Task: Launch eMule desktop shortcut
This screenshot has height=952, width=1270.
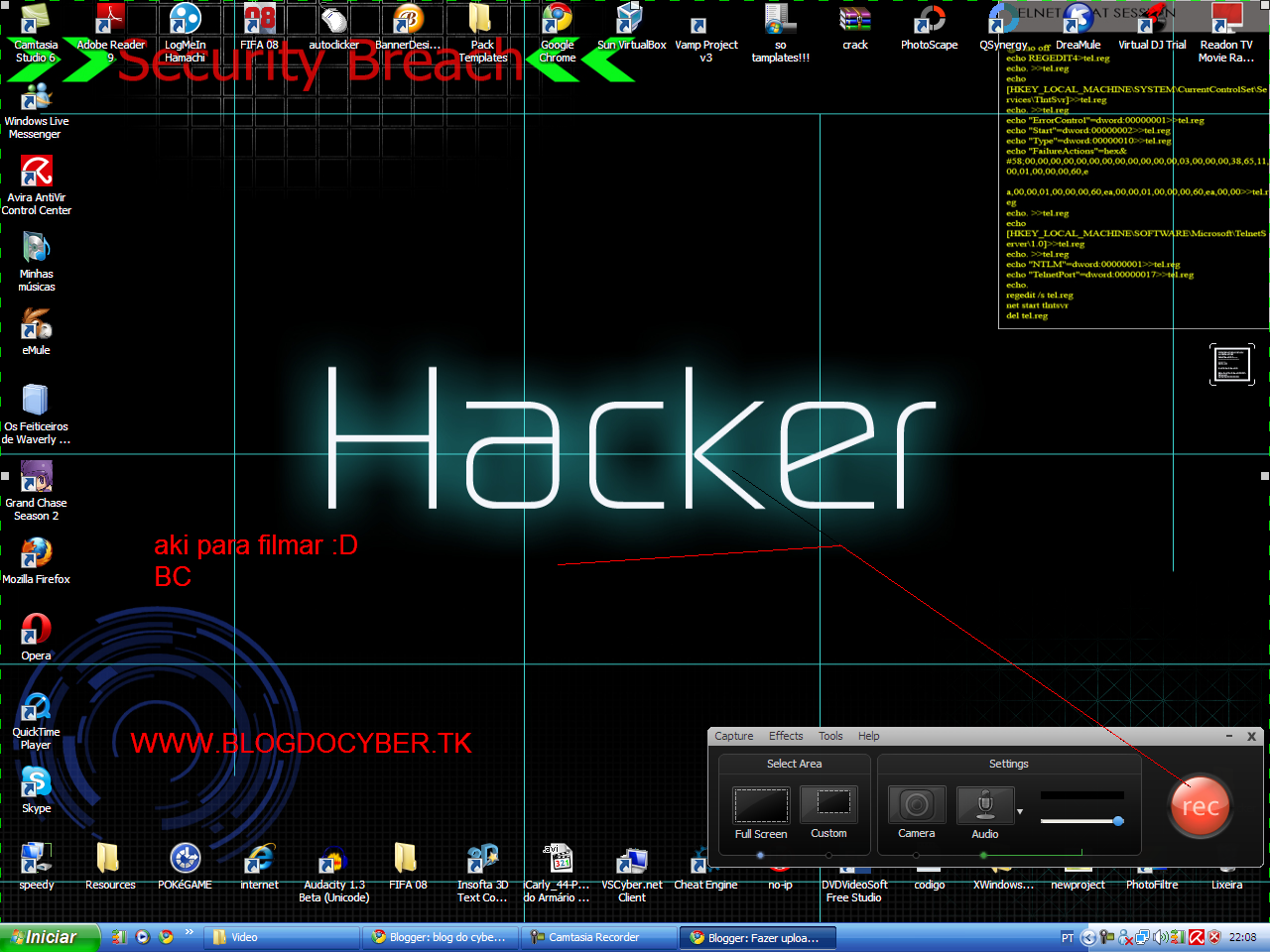Action: point(36,331)
